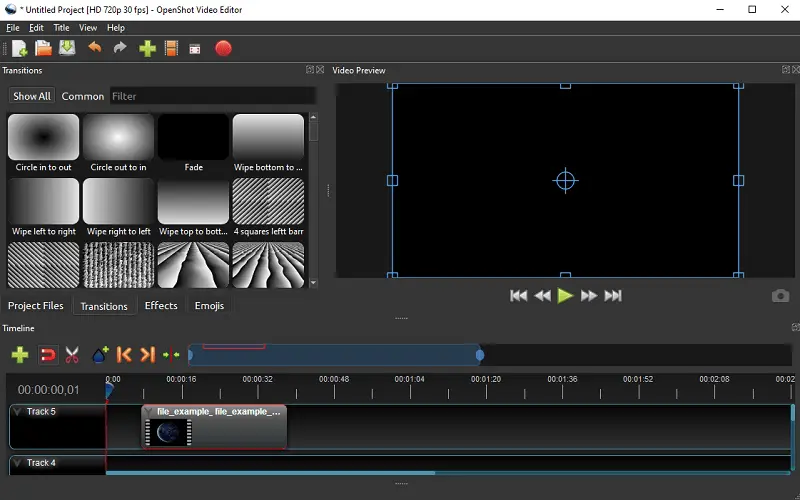The image size is (800, 500).
Task: Click the transitions Filter text field
Action: (x=213, y=96)
